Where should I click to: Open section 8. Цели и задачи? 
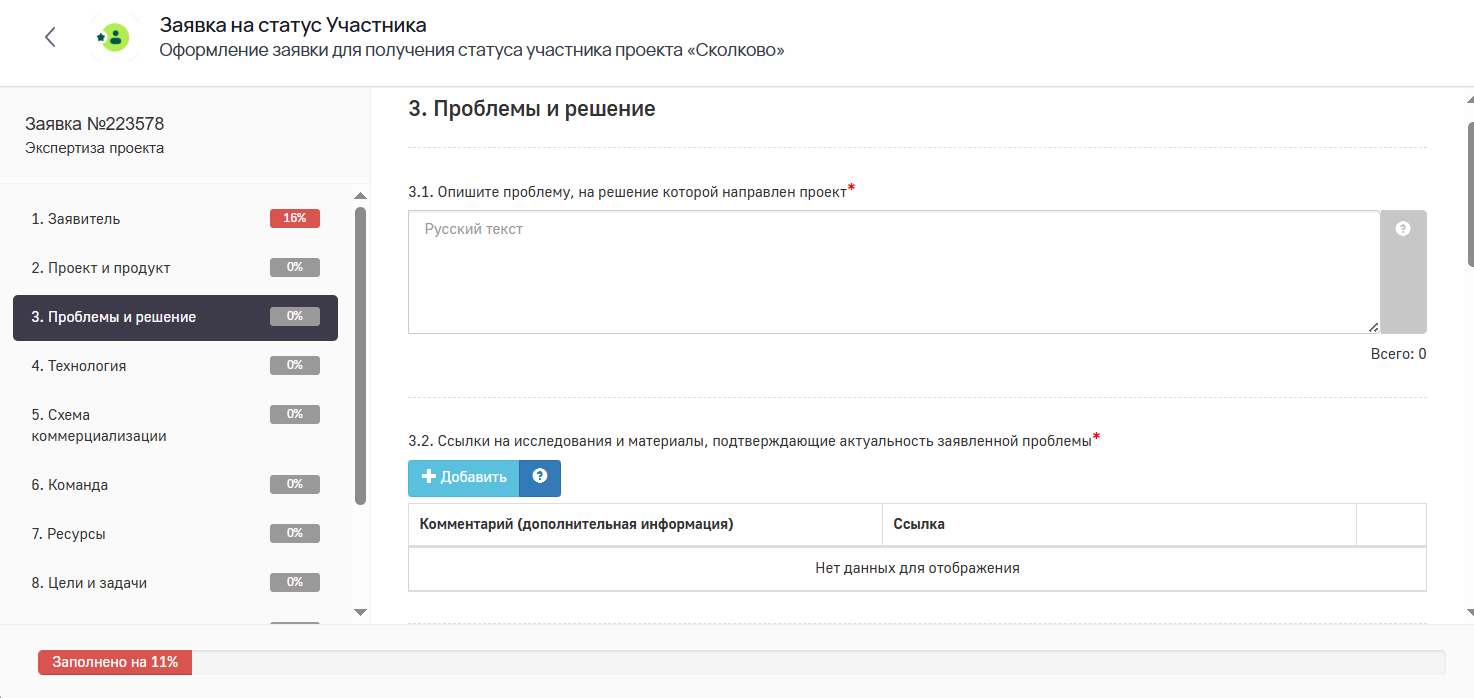click(x=175, y=583)
